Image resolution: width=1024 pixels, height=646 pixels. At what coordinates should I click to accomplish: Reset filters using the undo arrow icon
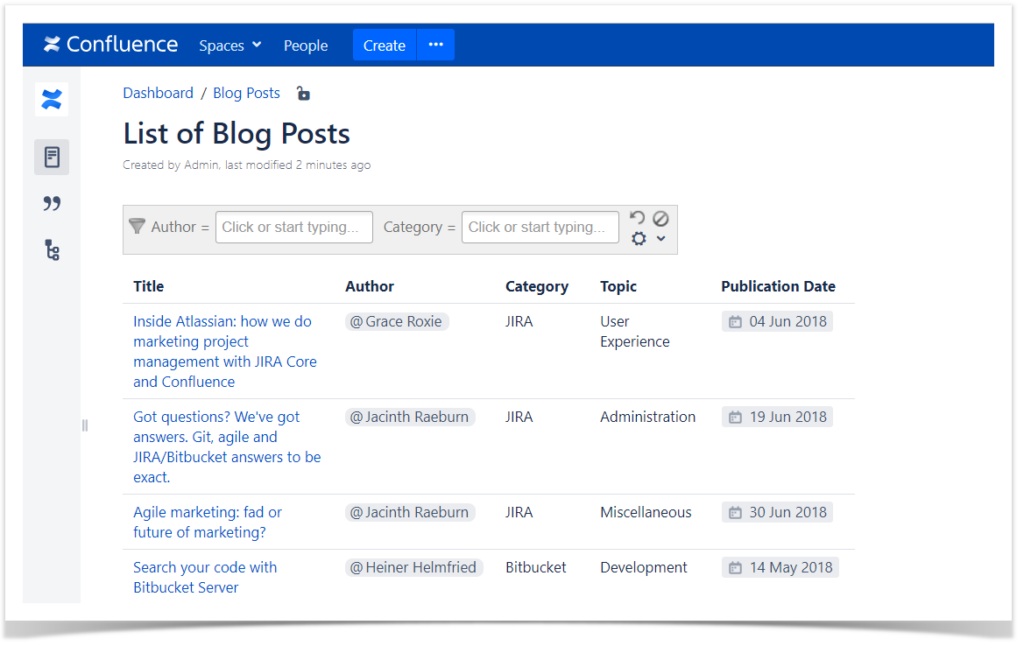pos(638,218)
